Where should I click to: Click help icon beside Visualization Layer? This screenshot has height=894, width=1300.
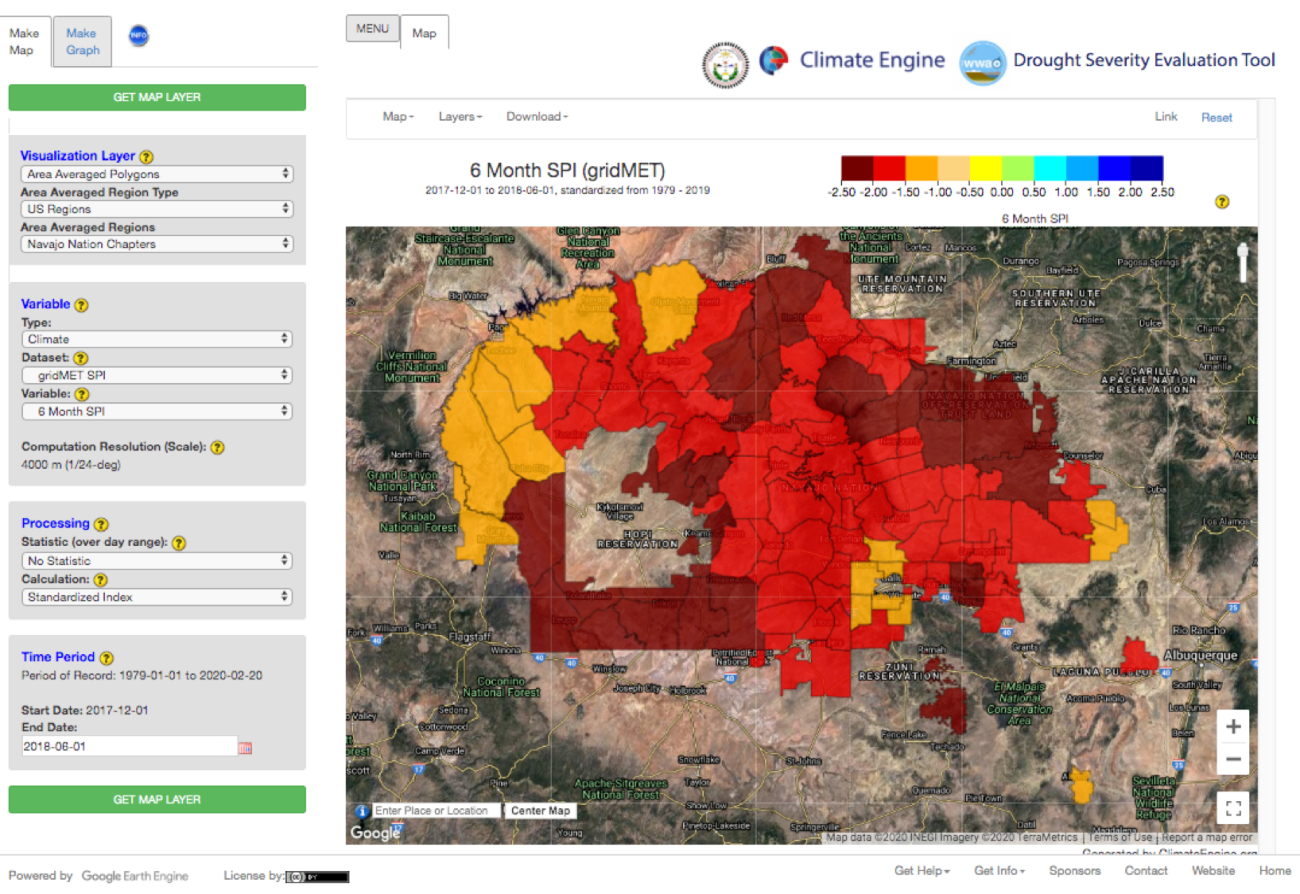point(147,157)
